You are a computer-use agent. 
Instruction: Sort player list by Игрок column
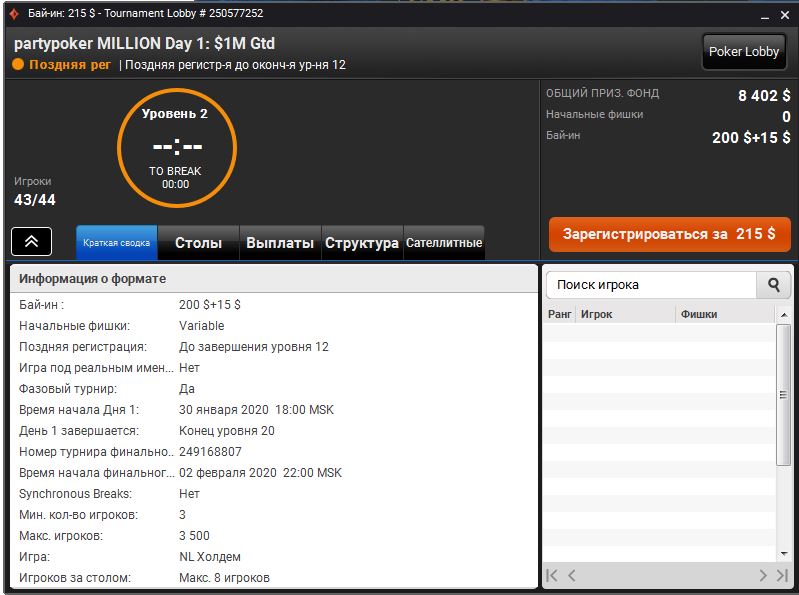pos(626,314)
